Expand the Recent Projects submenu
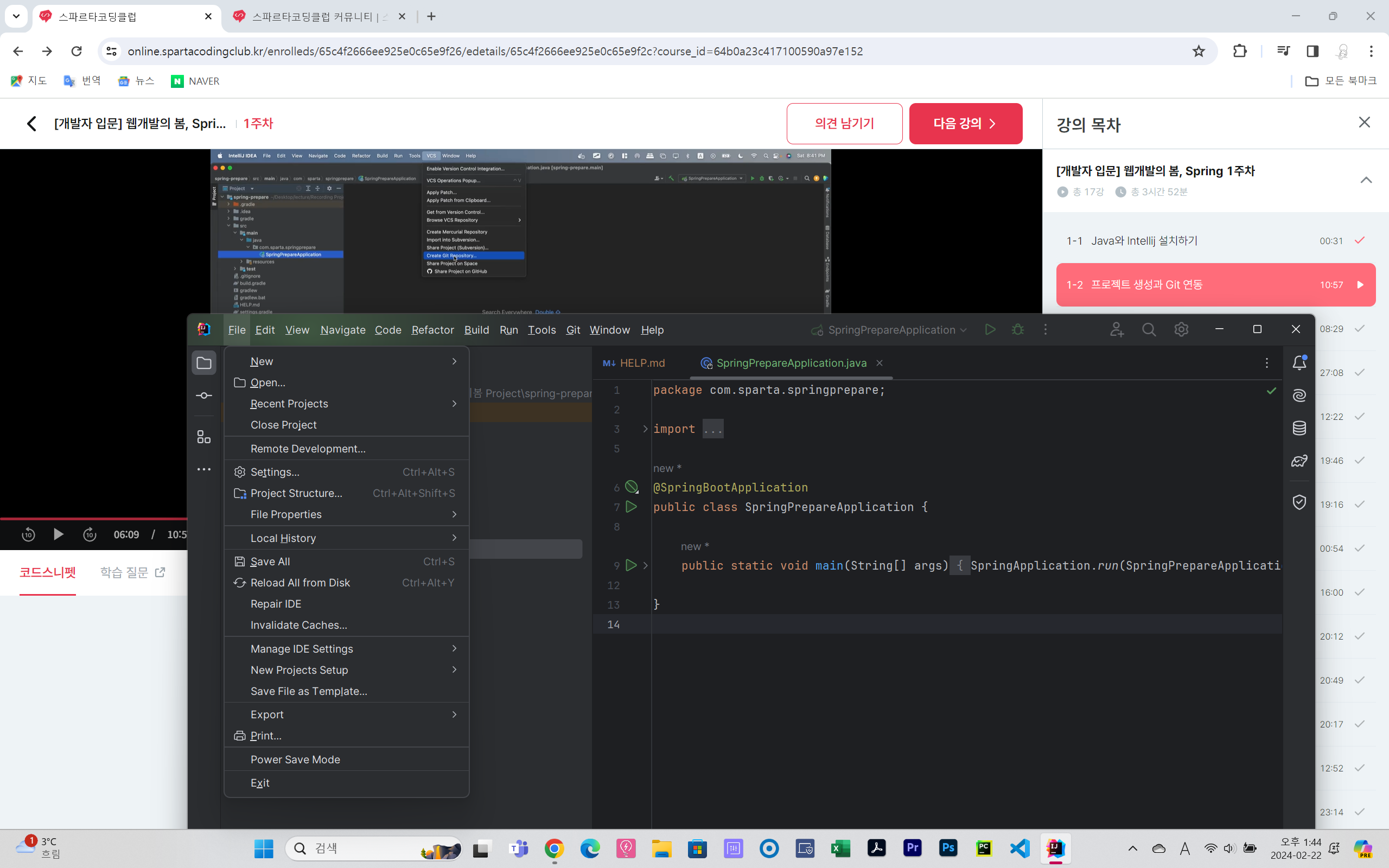 [347, 404]
